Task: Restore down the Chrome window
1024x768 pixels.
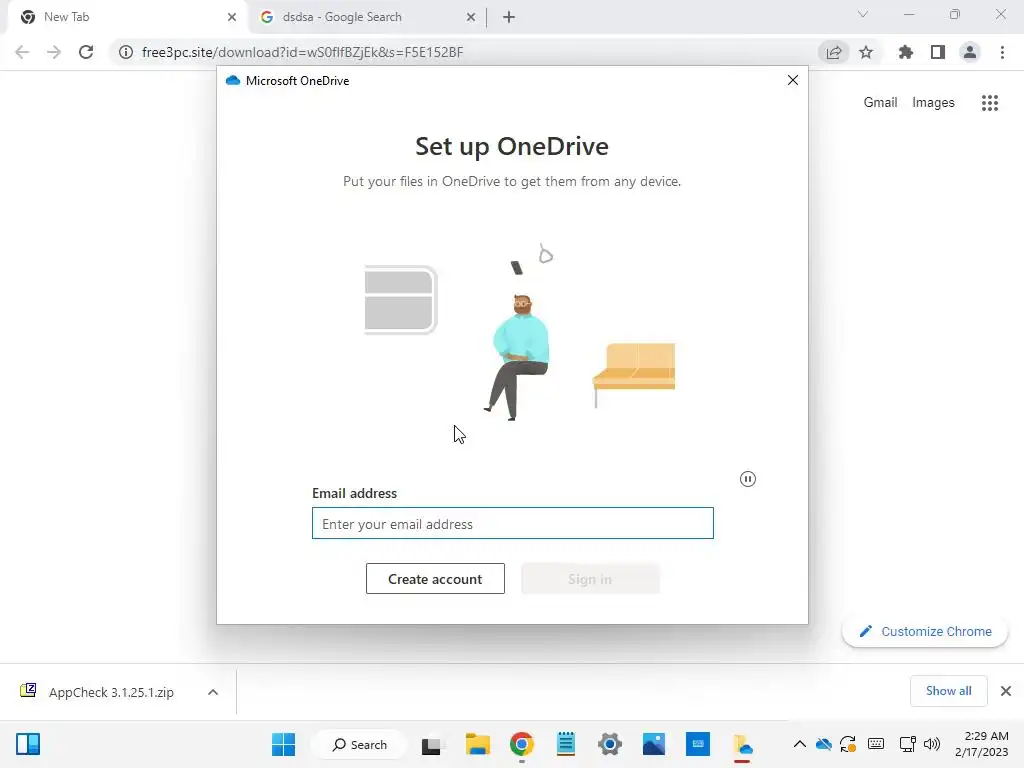Action: [x=955, y=14]
